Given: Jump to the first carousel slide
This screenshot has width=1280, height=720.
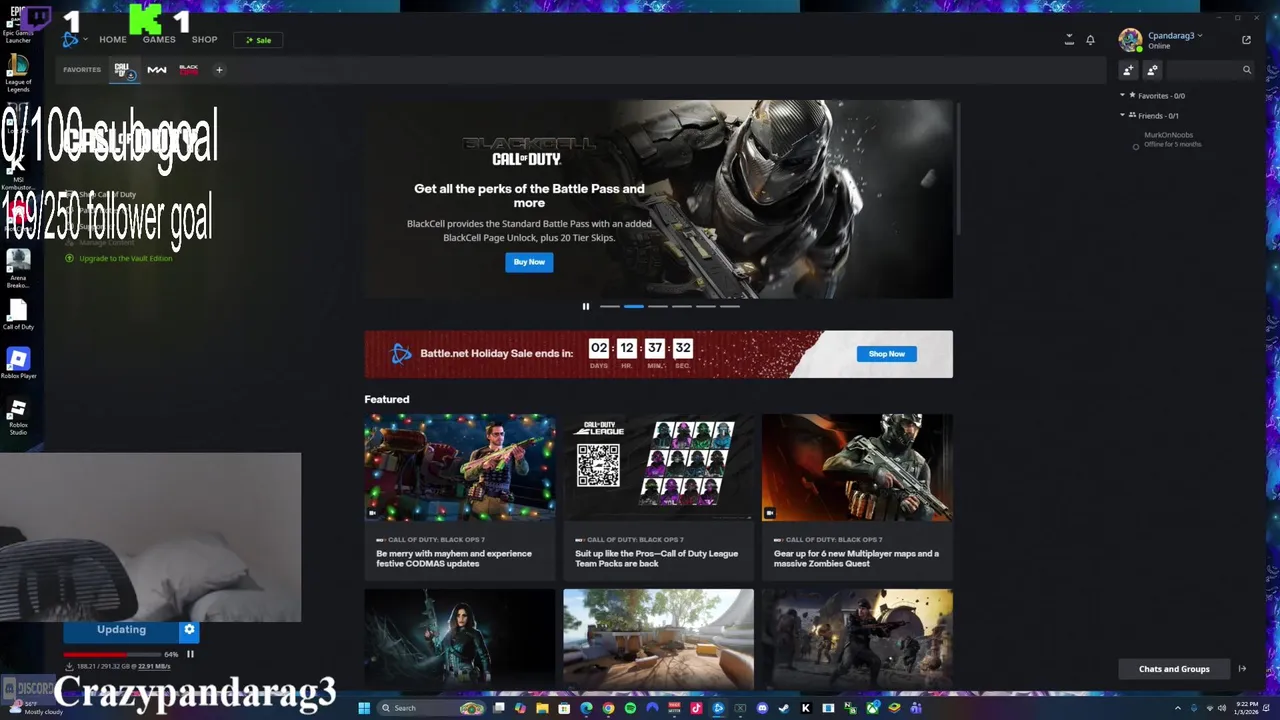Looking at the screenshot, I should 609,306.
